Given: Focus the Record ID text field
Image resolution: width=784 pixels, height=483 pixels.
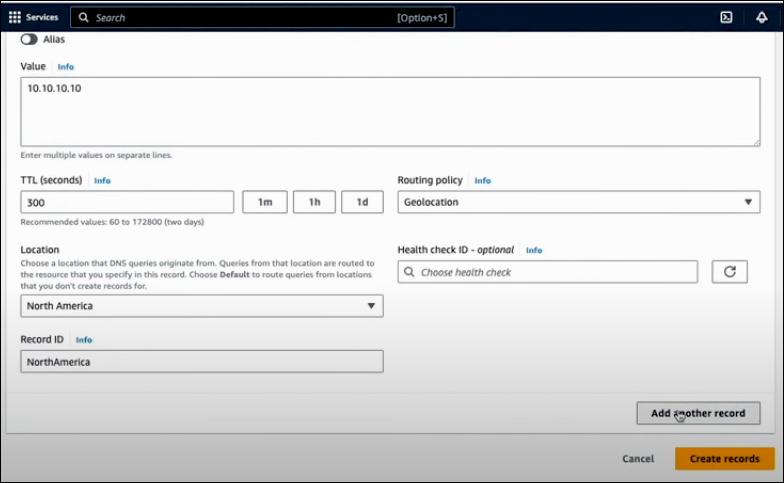Looking at the screenshot, I should click(201, 362).
